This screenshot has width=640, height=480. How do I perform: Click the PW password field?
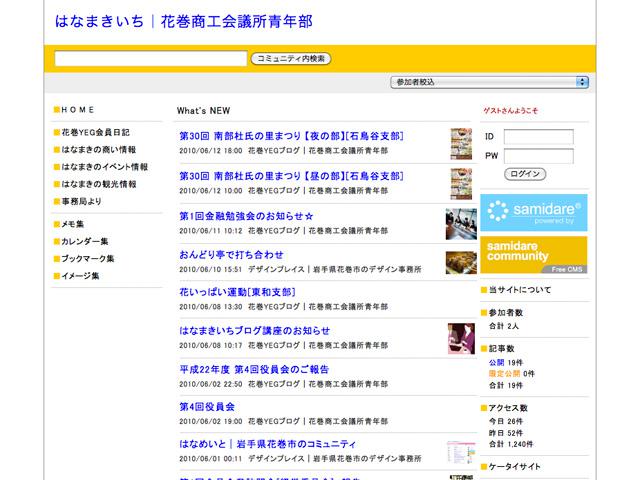[544, 156]
